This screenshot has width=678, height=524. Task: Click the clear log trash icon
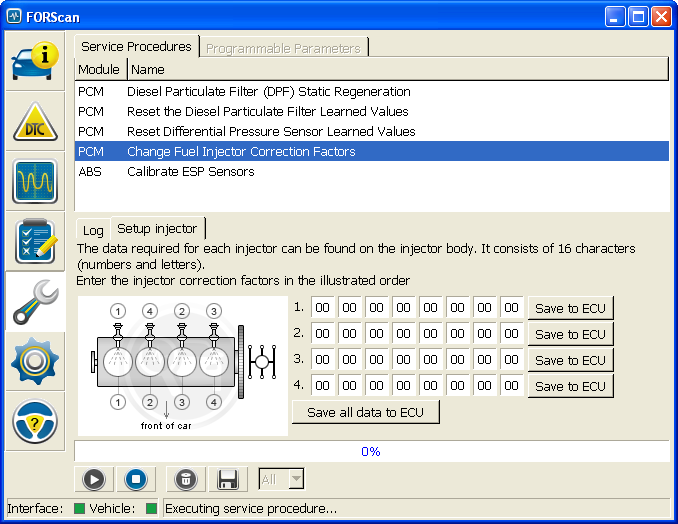coord(185,479)
